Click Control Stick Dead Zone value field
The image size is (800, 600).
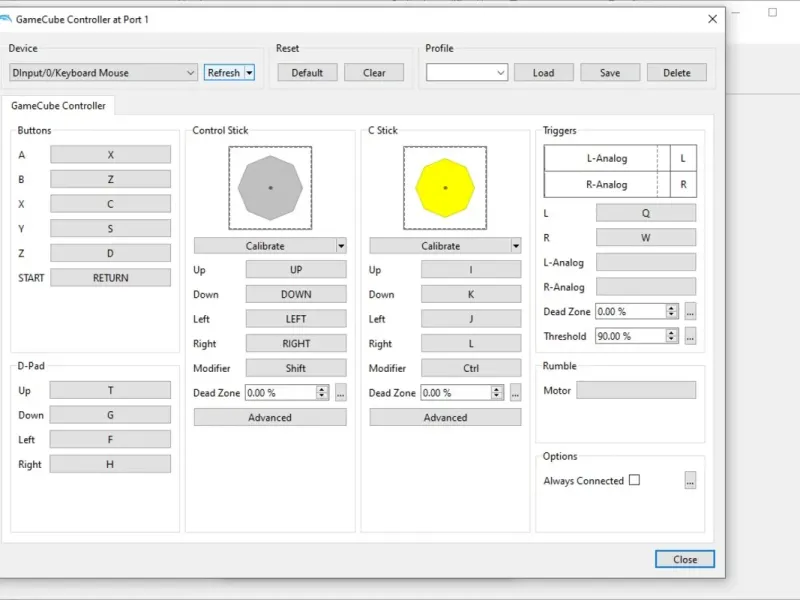pyautogui.click(x=281, y=393)
